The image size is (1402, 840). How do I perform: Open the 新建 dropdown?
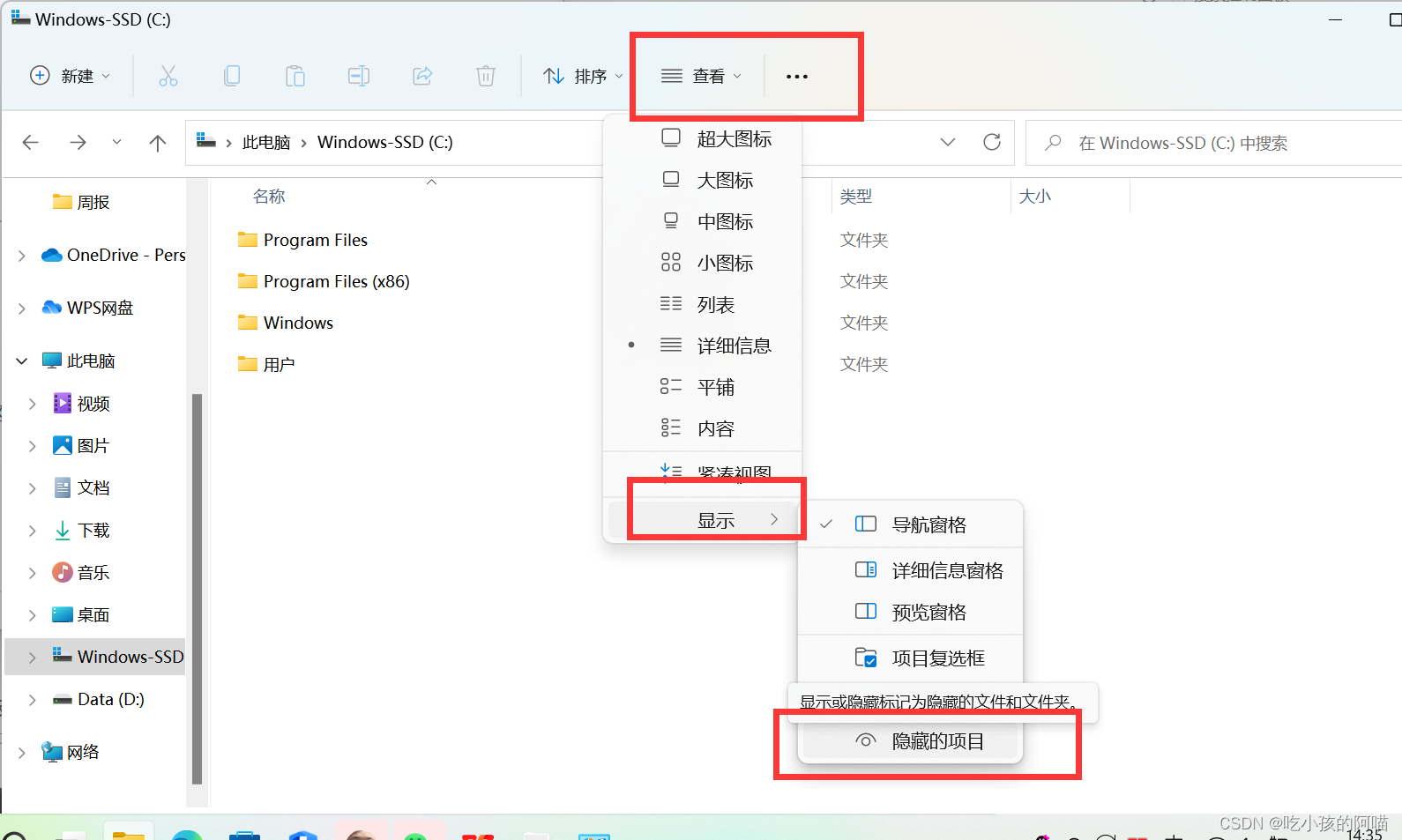[x=71, y=76]
